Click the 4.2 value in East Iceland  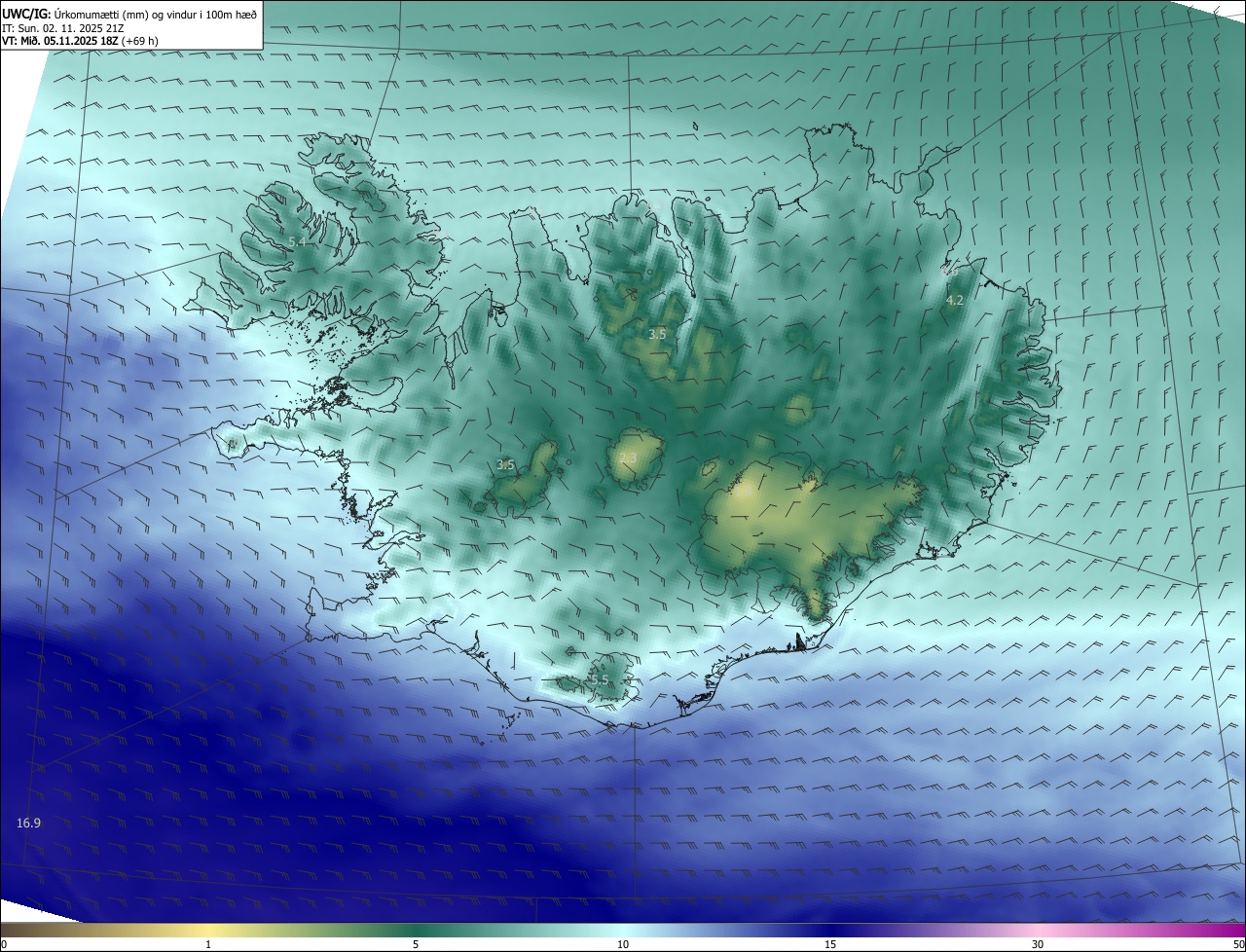pyautogui.click(x=955, y=301)
